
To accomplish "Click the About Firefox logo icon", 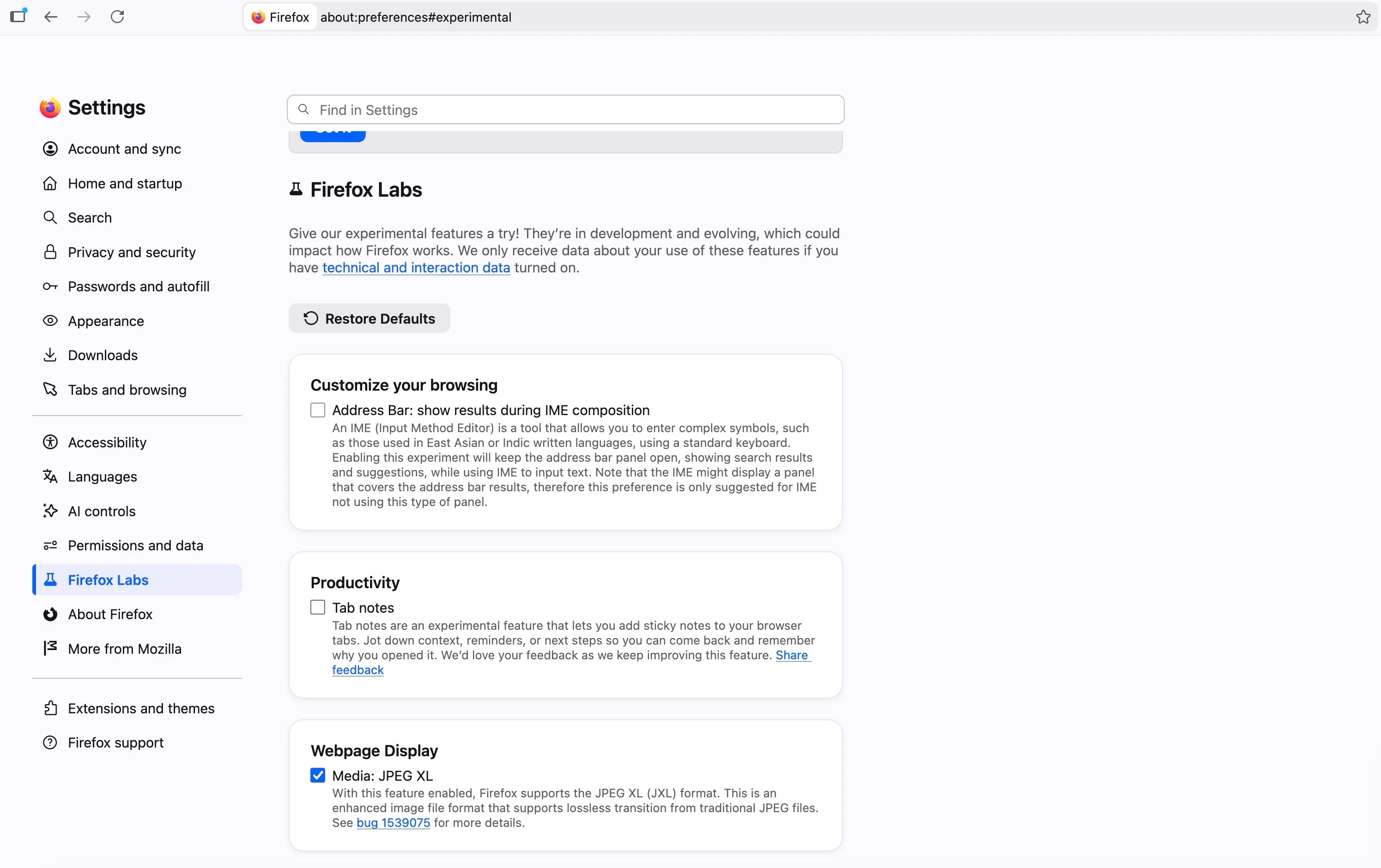I will click(x=50, y=615).
